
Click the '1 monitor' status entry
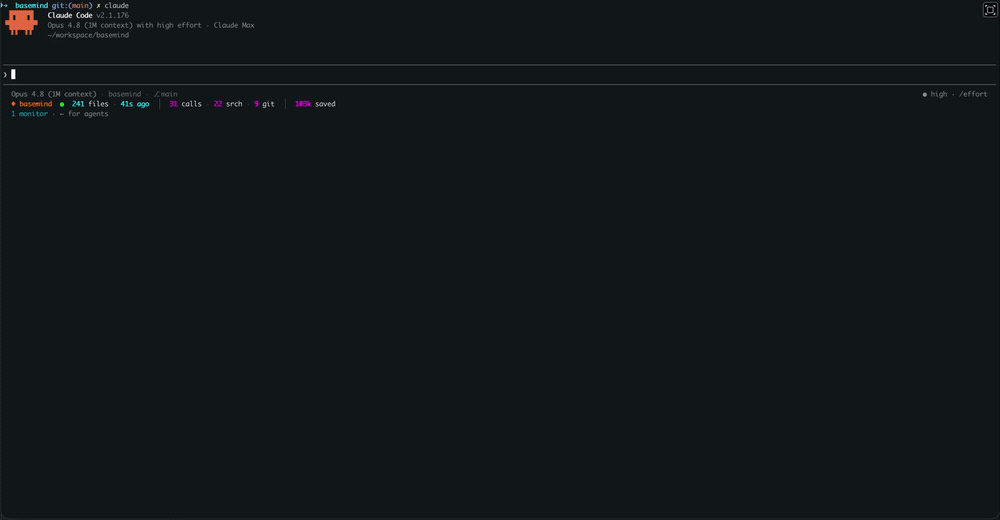click(x=29, y=114)
